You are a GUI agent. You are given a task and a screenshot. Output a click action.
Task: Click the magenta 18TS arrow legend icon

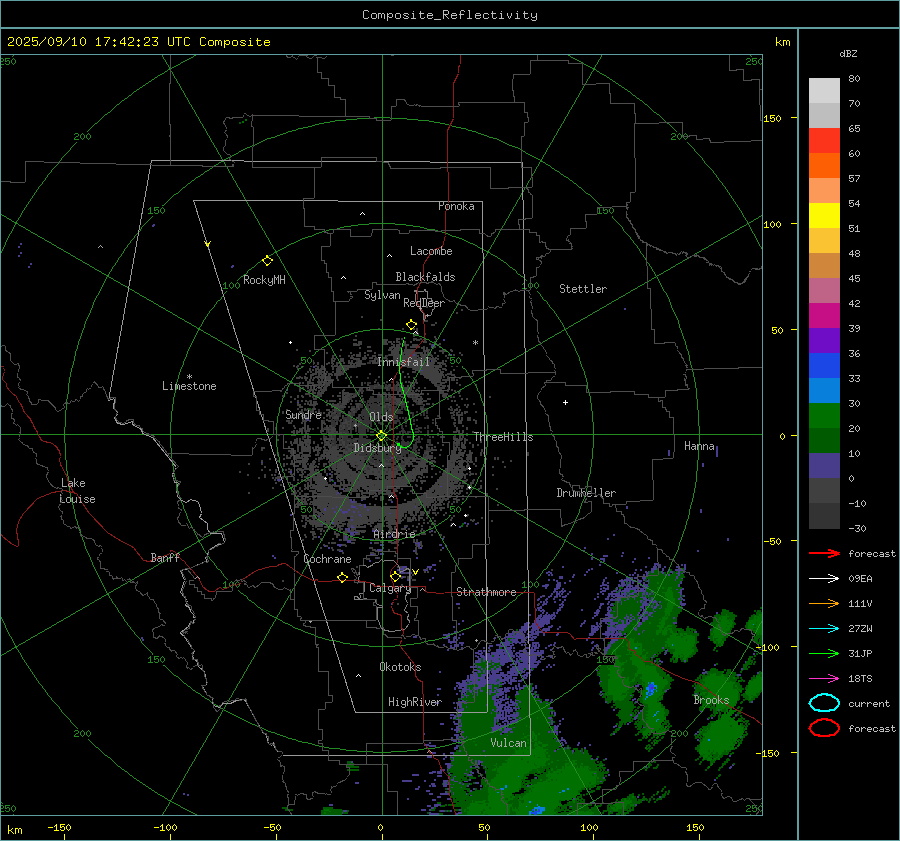[824, 679]
